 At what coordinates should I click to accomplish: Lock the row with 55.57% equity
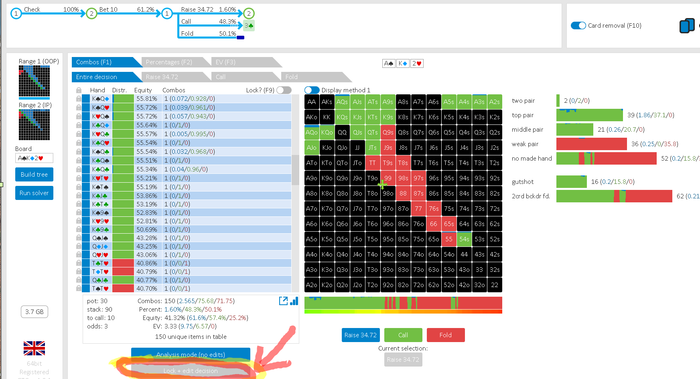pyautogui.click(x=79, y=134)
